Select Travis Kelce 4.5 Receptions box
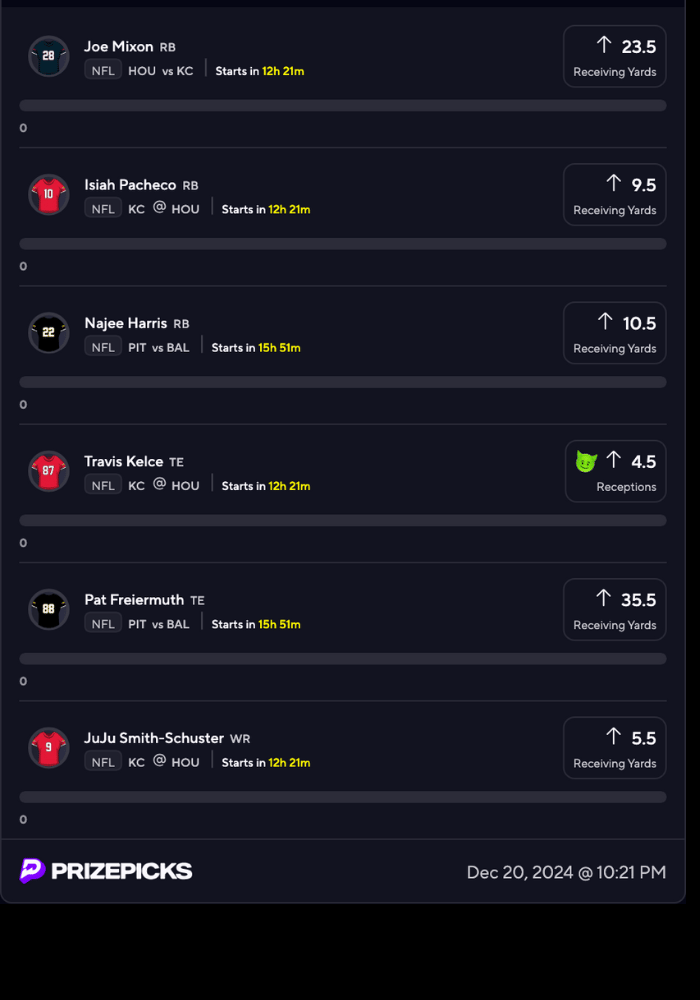This screenshot has width=700, height=1000. (614, 471)
